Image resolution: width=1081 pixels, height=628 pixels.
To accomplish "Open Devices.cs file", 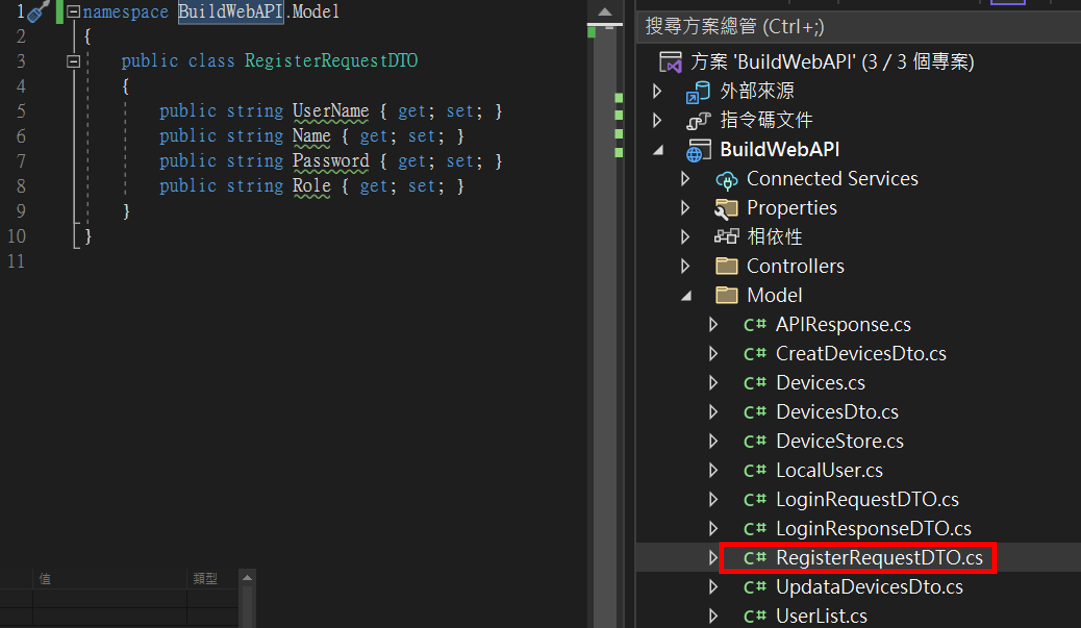I will (x=820, y=383).
